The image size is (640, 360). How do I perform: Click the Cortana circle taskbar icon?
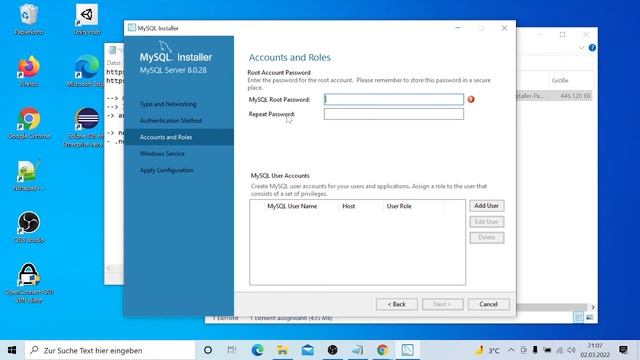coord(208,350)
